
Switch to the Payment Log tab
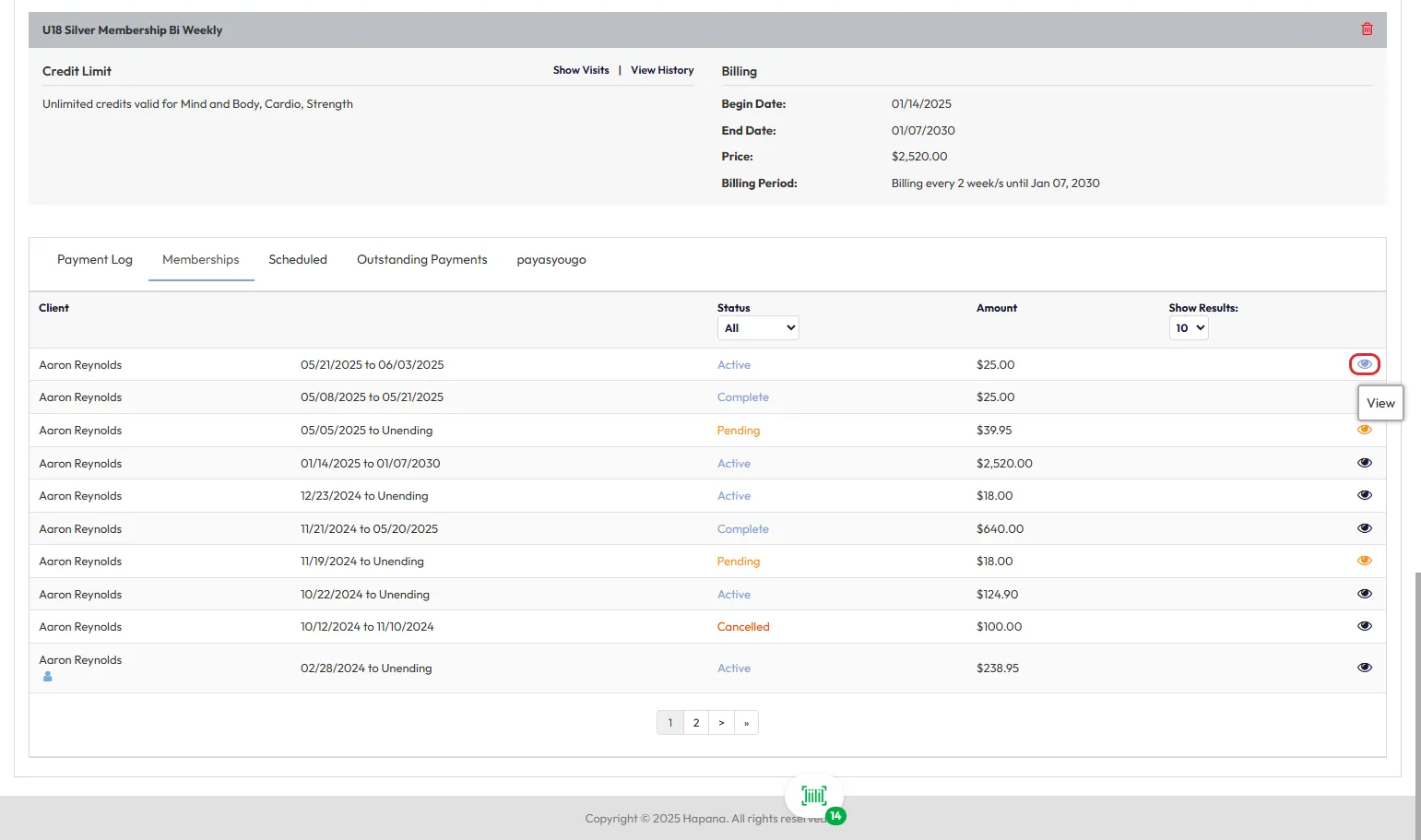pos(95,260)
